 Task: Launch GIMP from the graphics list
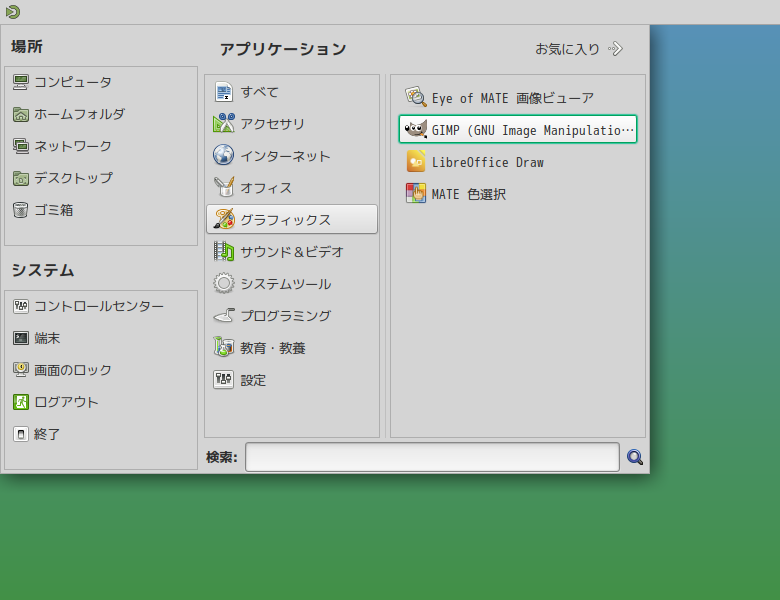coord(518,129)
